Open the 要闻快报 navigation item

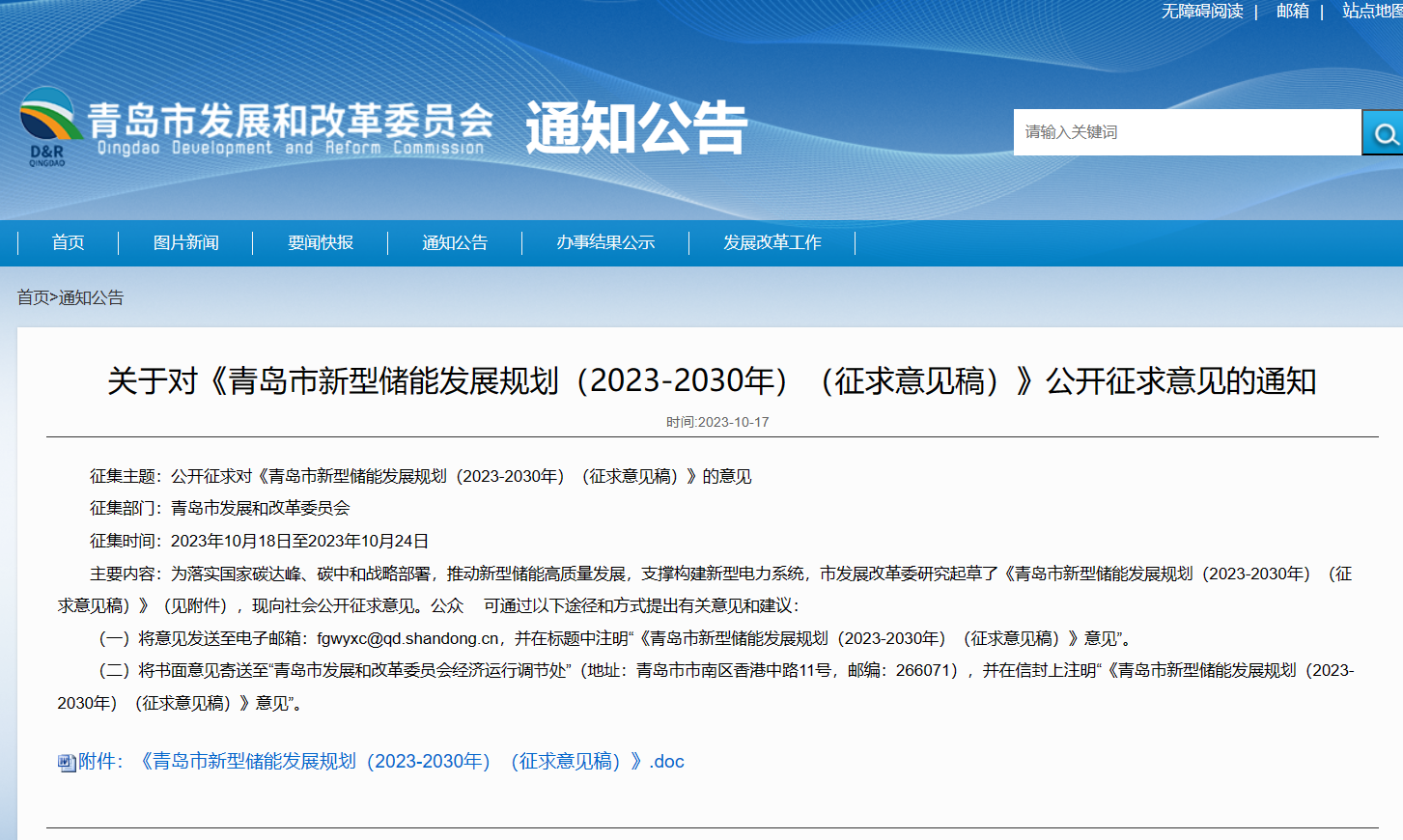321,242
